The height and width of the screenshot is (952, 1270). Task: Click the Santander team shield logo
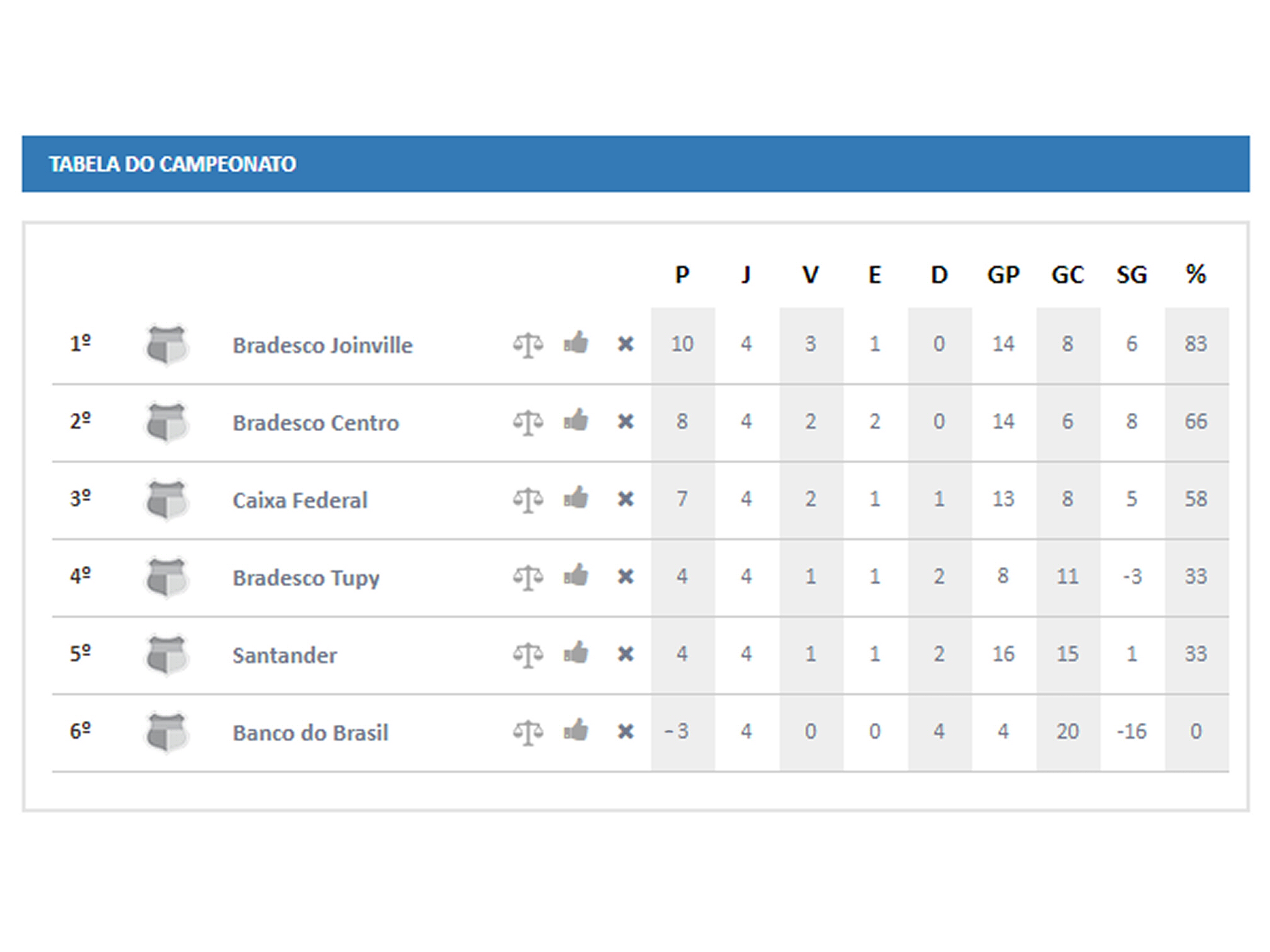click(x=167, y=655)
